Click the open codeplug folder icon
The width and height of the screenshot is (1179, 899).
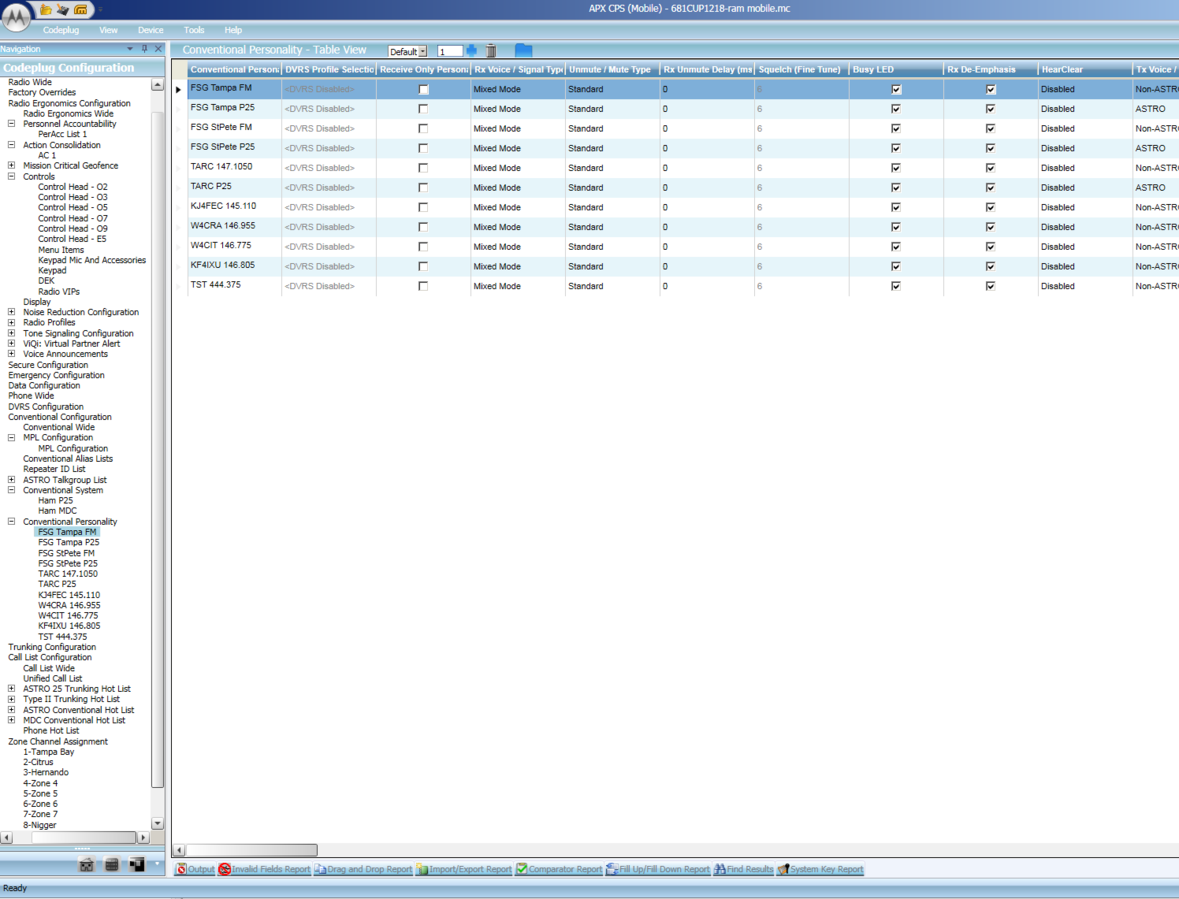(x=45, y=10)
